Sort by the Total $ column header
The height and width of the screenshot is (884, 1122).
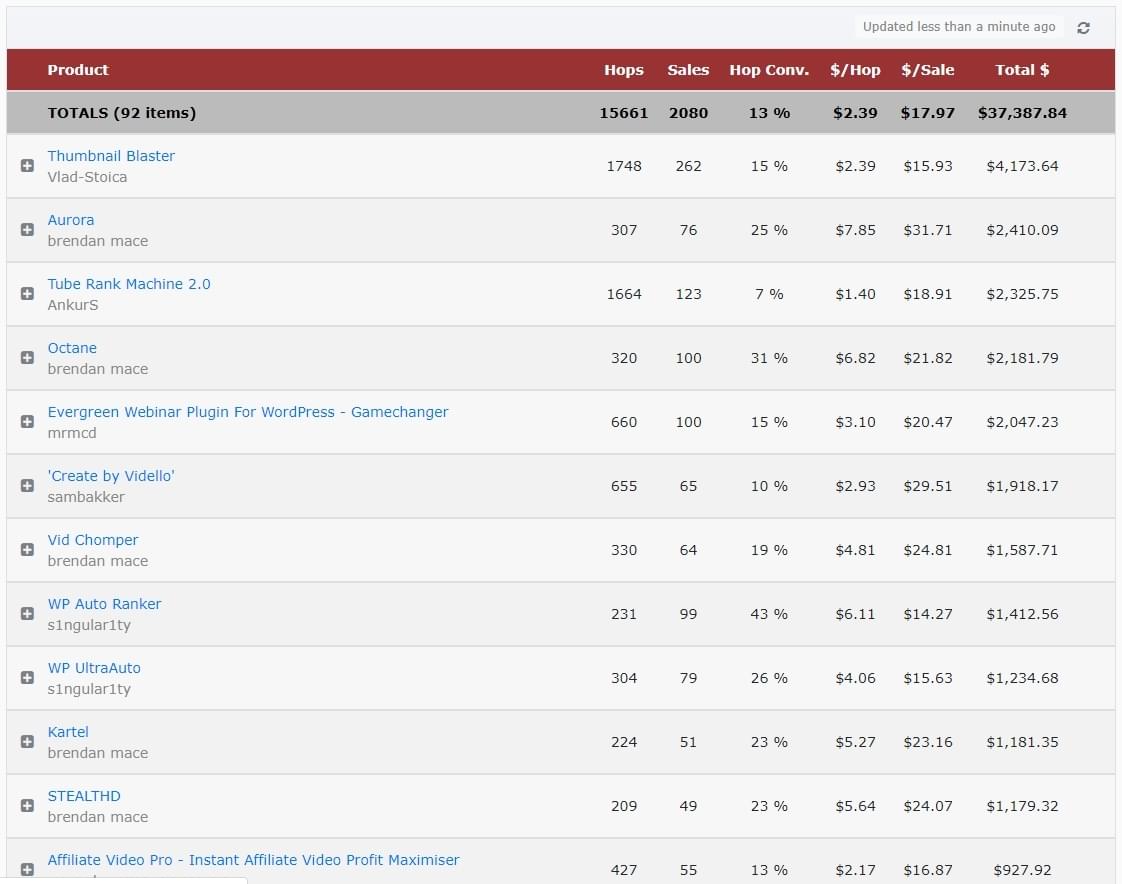(x=1023, y=70)
